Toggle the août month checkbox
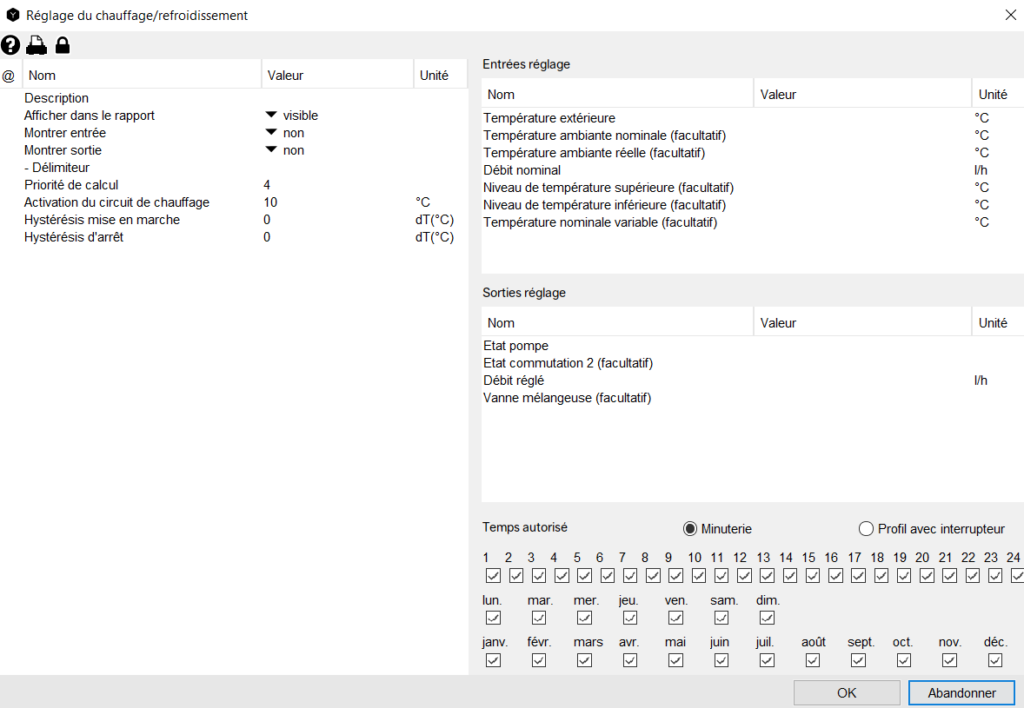This screenshot has height=708, width=1024. point(813,660)
